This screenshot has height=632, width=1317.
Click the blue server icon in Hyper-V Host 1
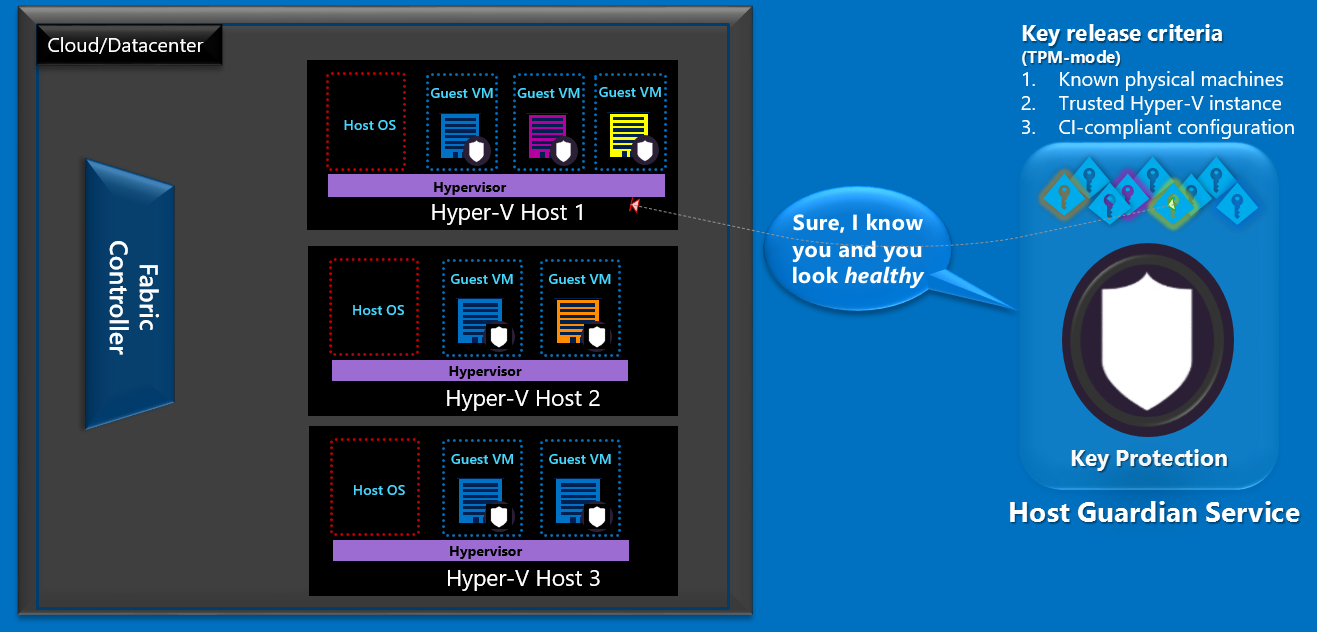point(460,136)
